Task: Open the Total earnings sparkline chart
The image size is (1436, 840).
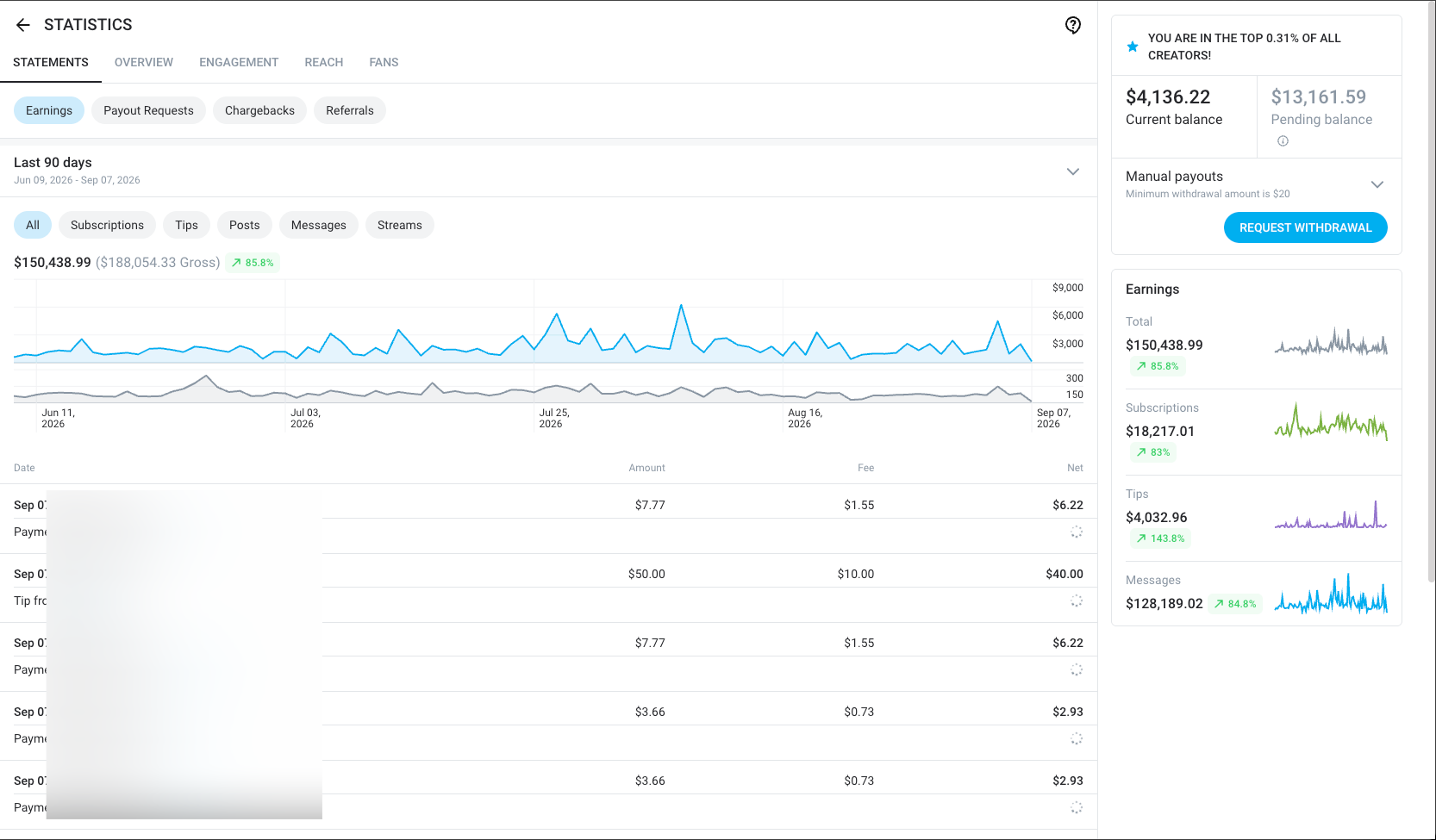Action: [x=1331, y=342]
